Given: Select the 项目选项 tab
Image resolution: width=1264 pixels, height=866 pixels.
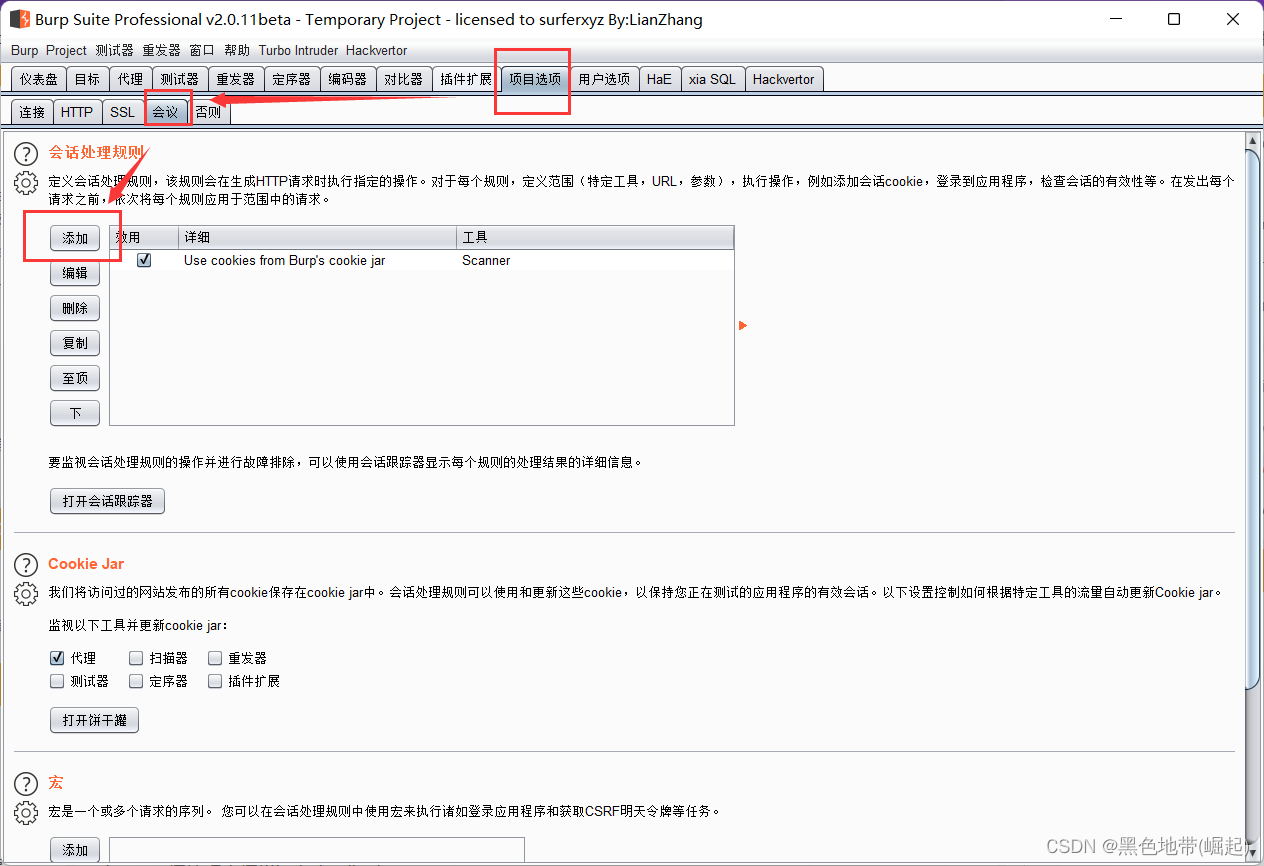Looking at the screenshot, I should [535, 79].
